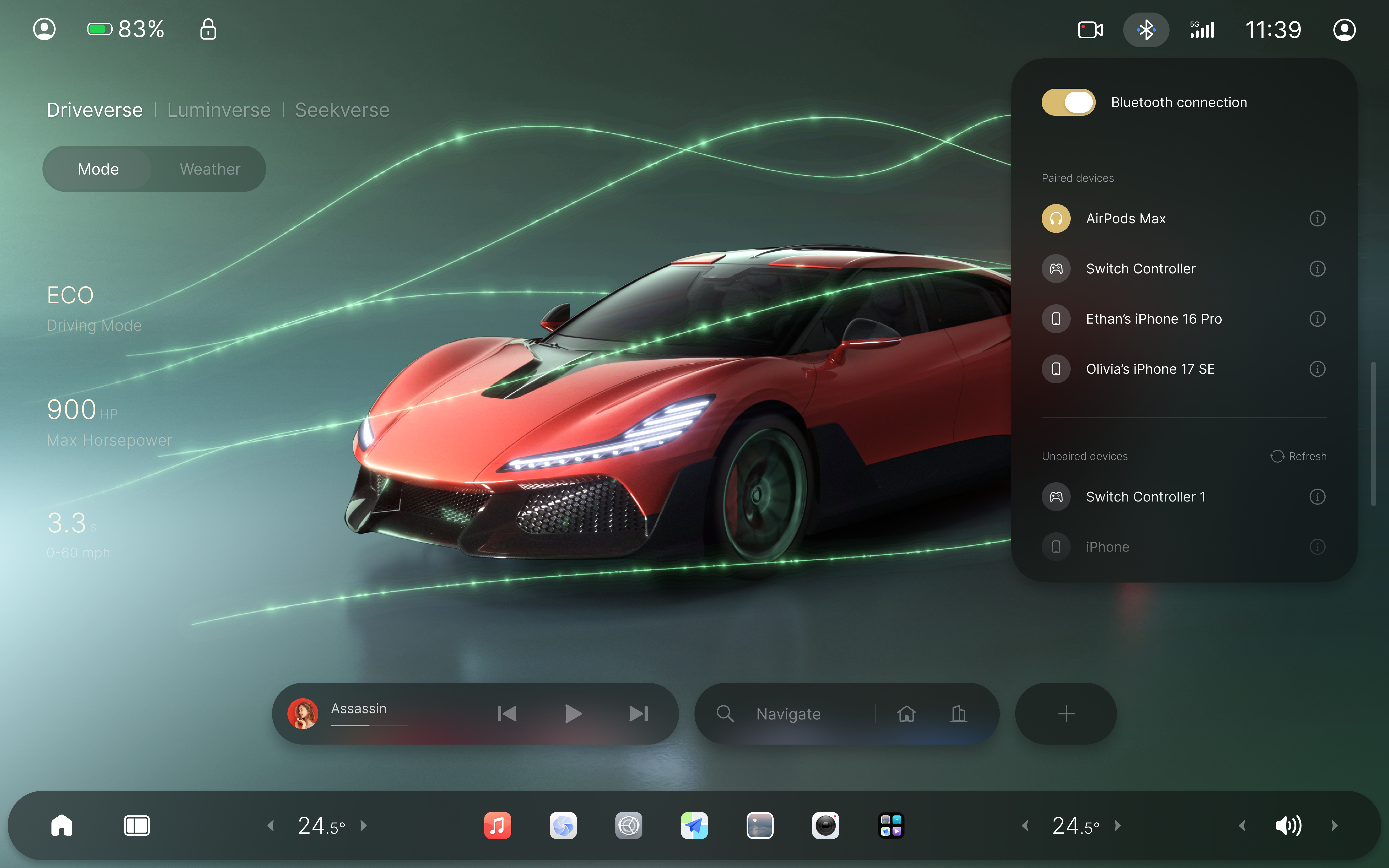Skip to previous track
Viewport: 1389px width, 868px height.
click(507, 714)
